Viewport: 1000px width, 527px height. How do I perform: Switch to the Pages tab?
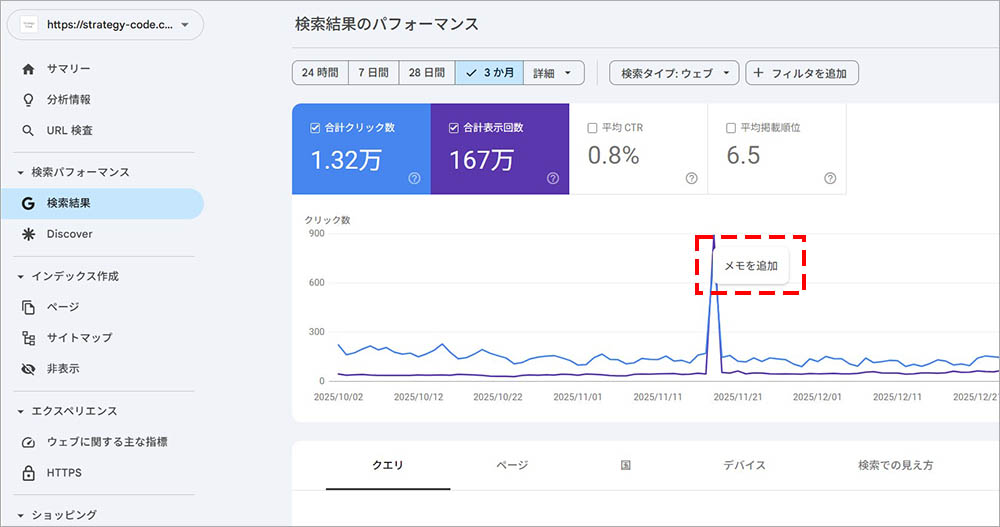pos(512,465)
